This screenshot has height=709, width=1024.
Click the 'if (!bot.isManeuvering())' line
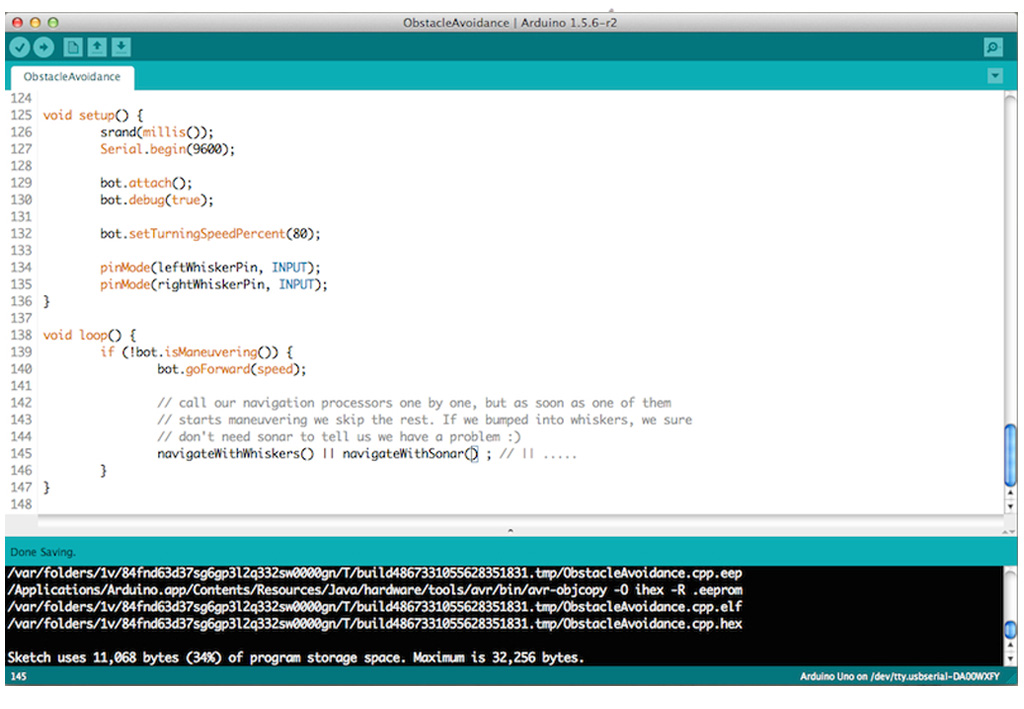coord(197,353)
